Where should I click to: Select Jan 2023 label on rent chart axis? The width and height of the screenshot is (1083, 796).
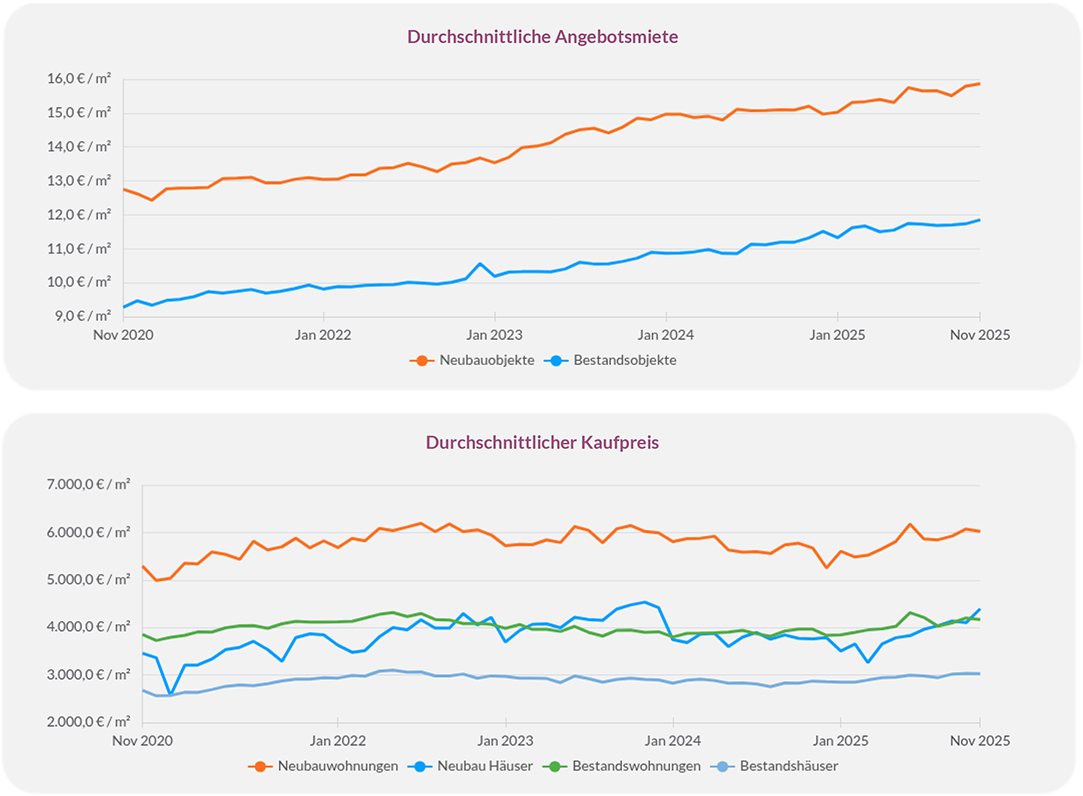pos(494,335)
